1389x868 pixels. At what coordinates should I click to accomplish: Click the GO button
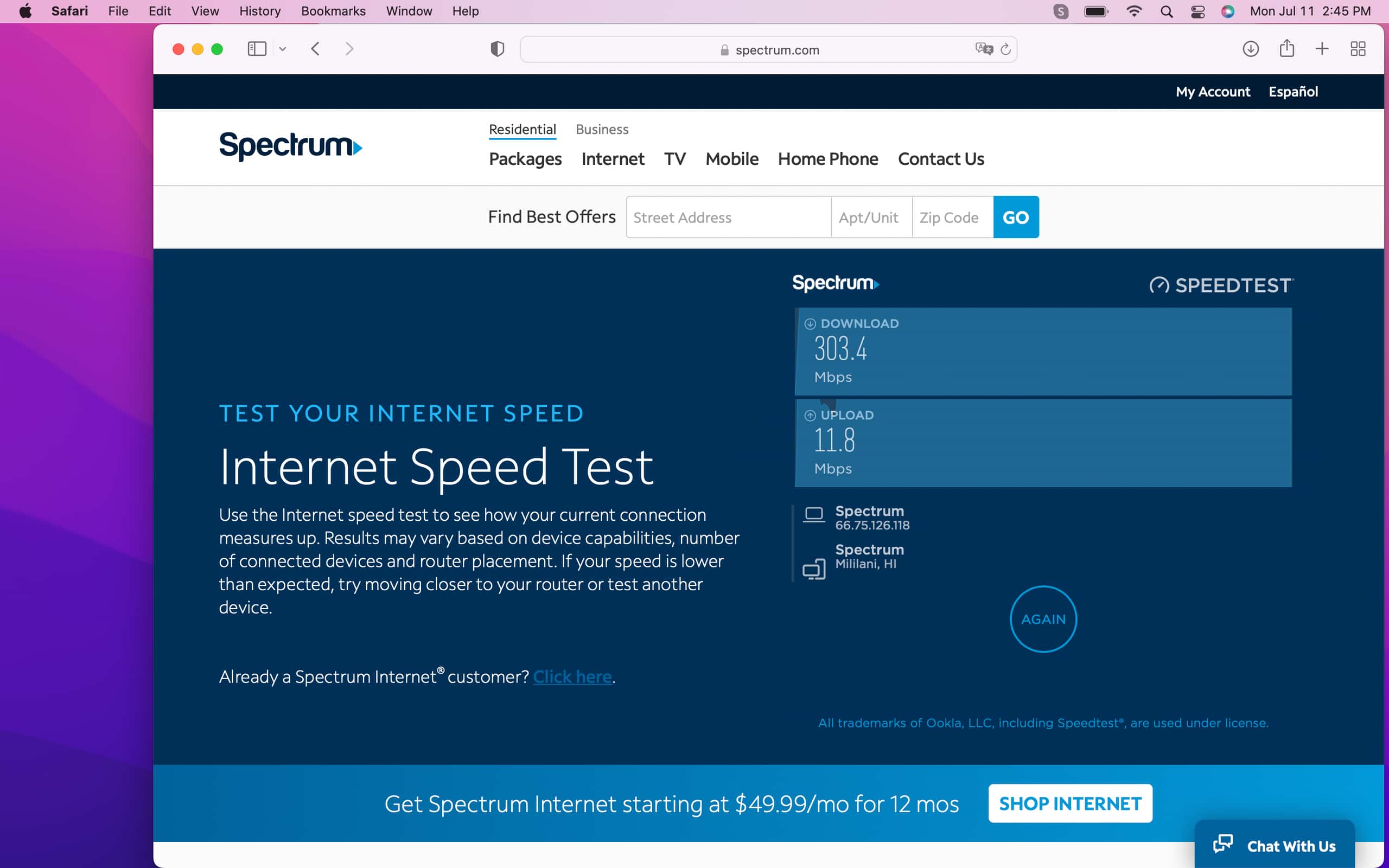click(x=1016, y=217)
